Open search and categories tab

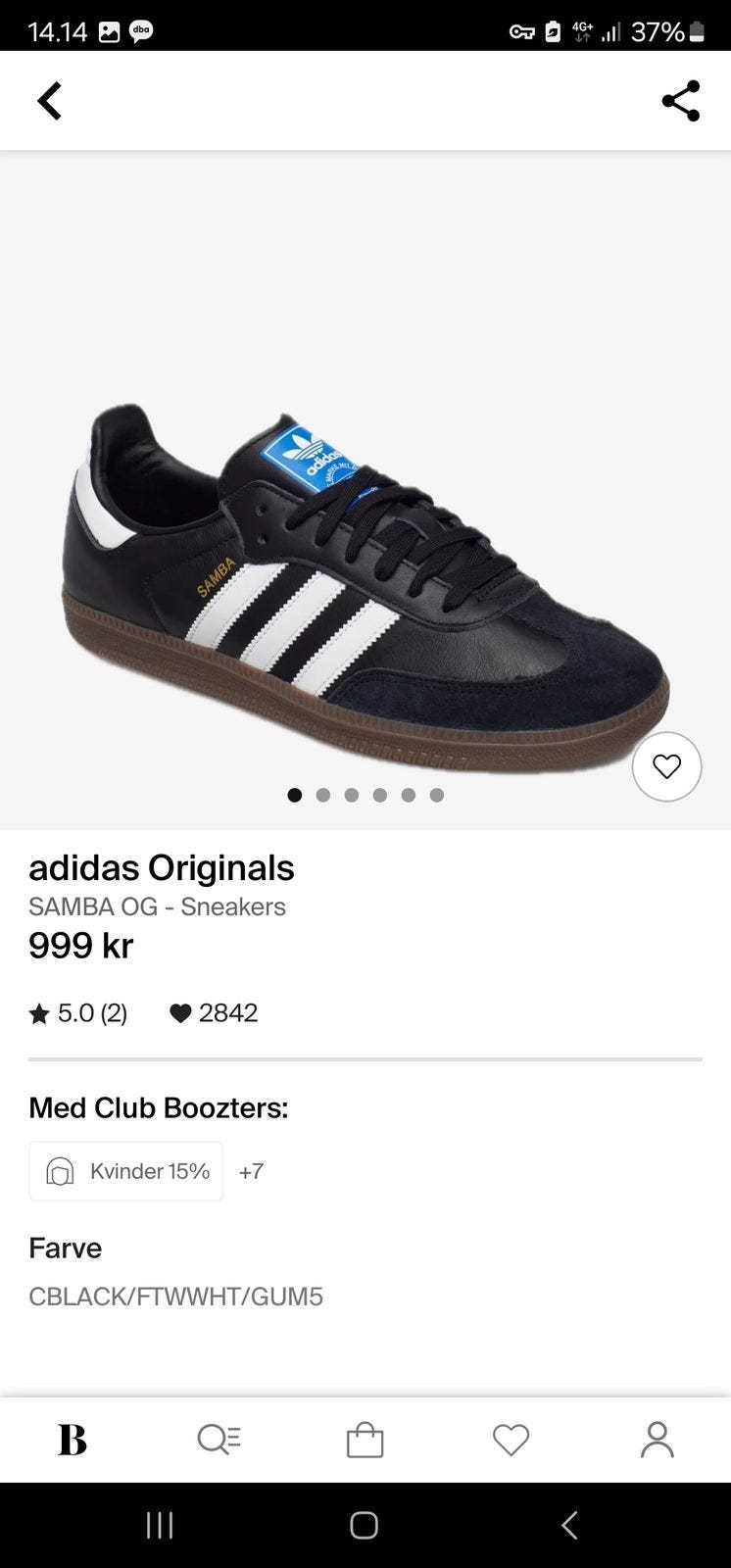[219, 1440]
